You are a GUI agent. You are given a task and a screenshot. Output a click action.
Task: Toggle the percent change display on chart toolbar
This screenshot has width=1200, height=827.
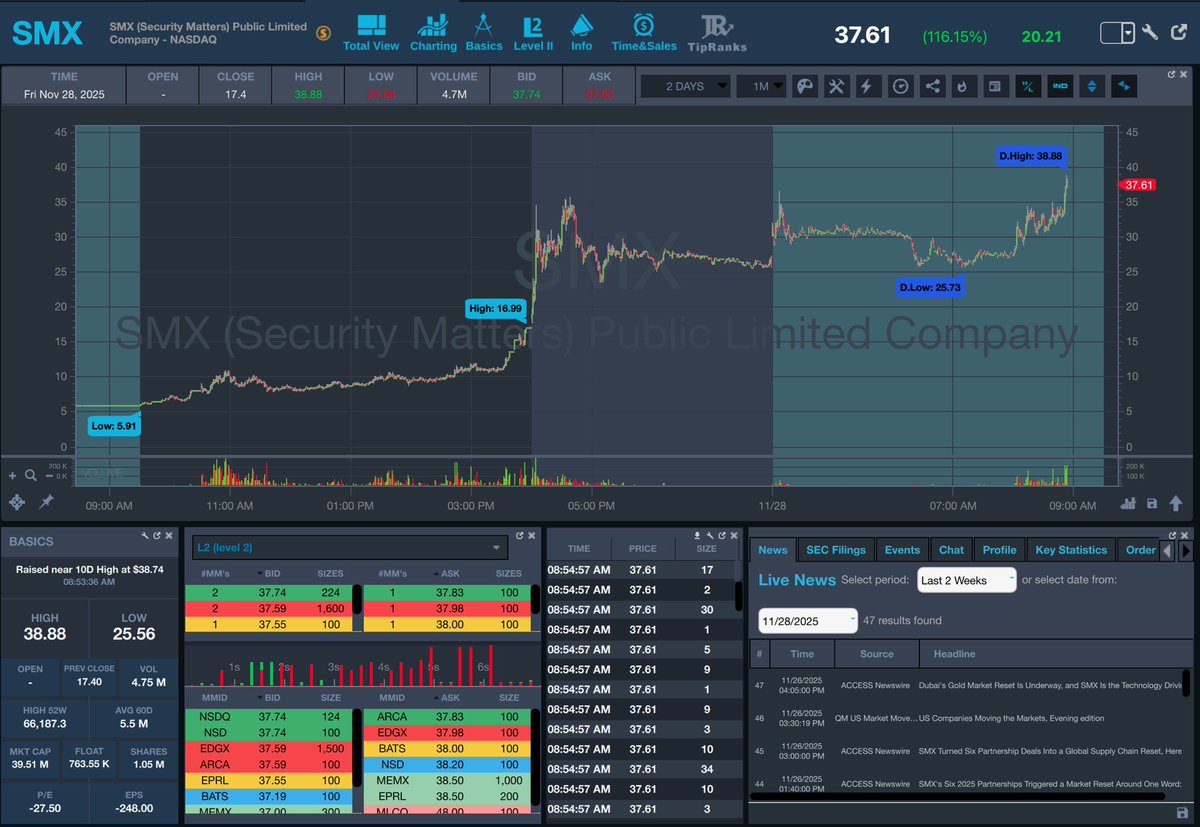click(1028, 86)
